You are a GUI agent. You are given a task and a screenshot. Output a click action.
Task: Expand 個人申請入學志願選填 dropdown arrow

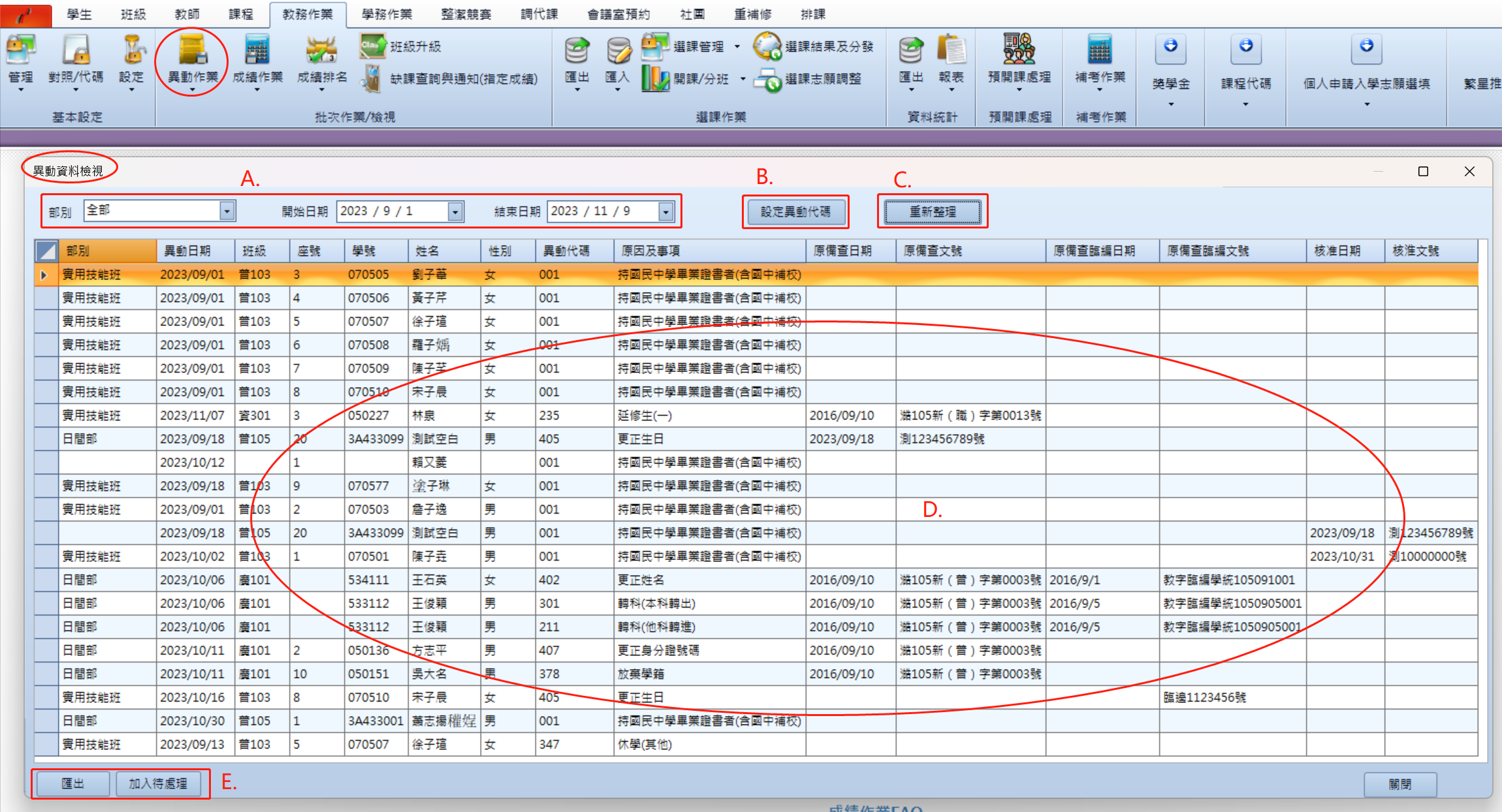pyautogui.click(x=1367, y=104)
